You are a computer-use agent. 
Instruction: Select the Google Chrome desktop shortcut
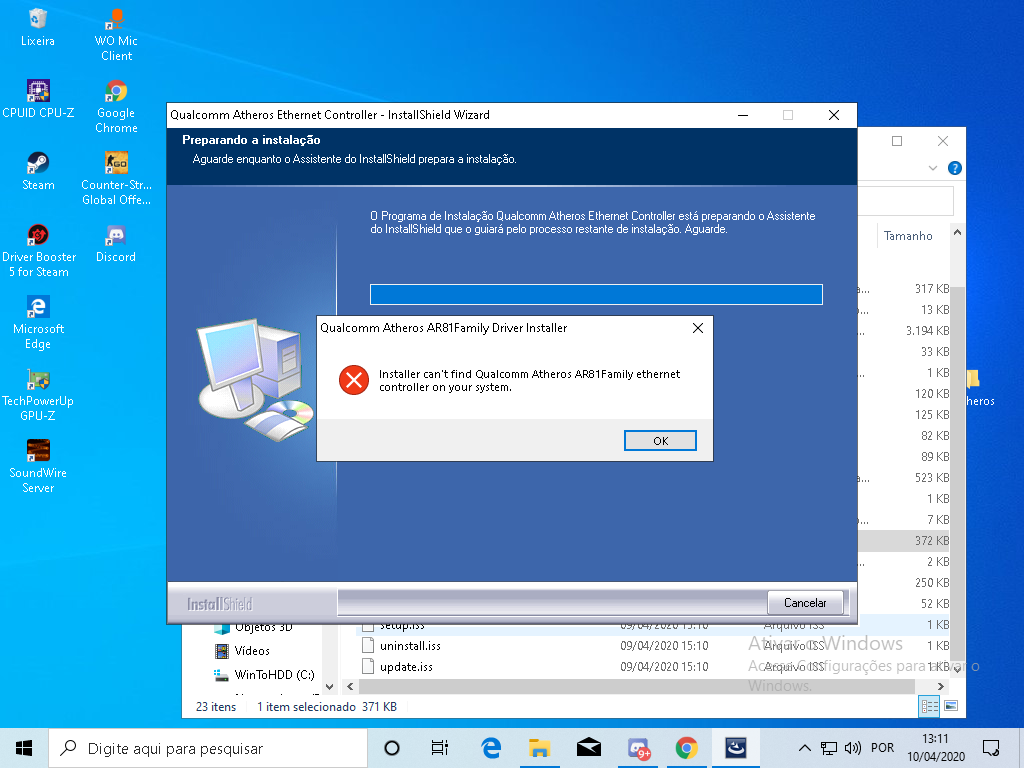[x=116, y=107]
